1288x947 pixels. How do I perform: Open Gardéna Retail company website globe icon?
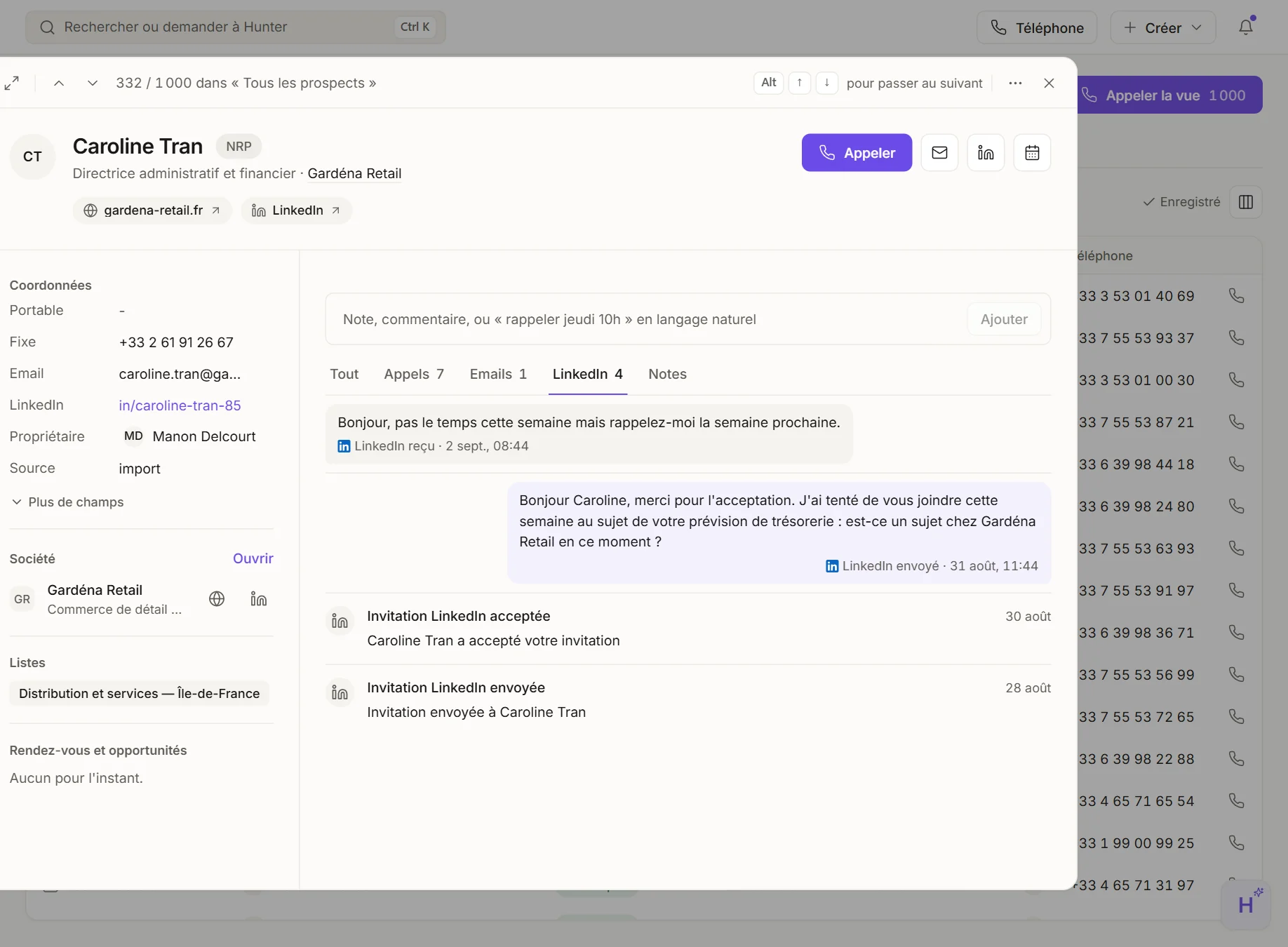pyautogui.click(x=217, y=599)
